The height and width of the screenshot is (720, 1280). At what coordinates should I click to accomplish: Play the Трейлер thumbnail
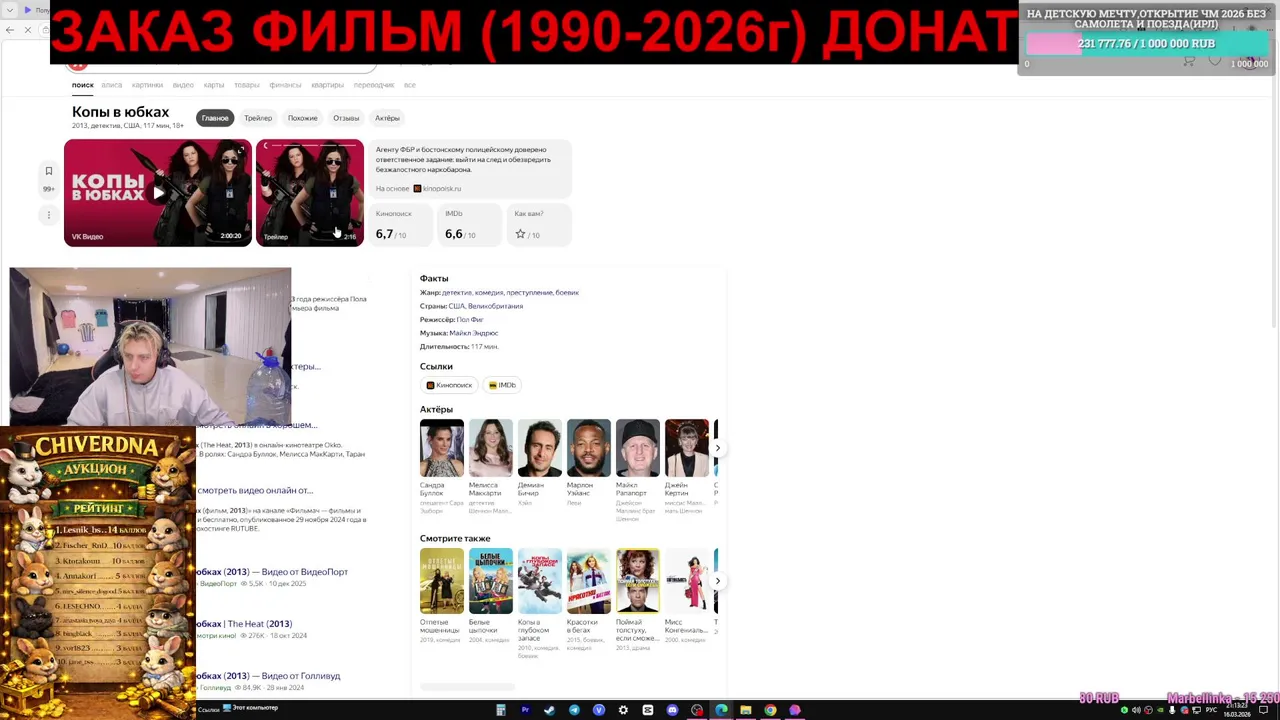pos(310,193)
